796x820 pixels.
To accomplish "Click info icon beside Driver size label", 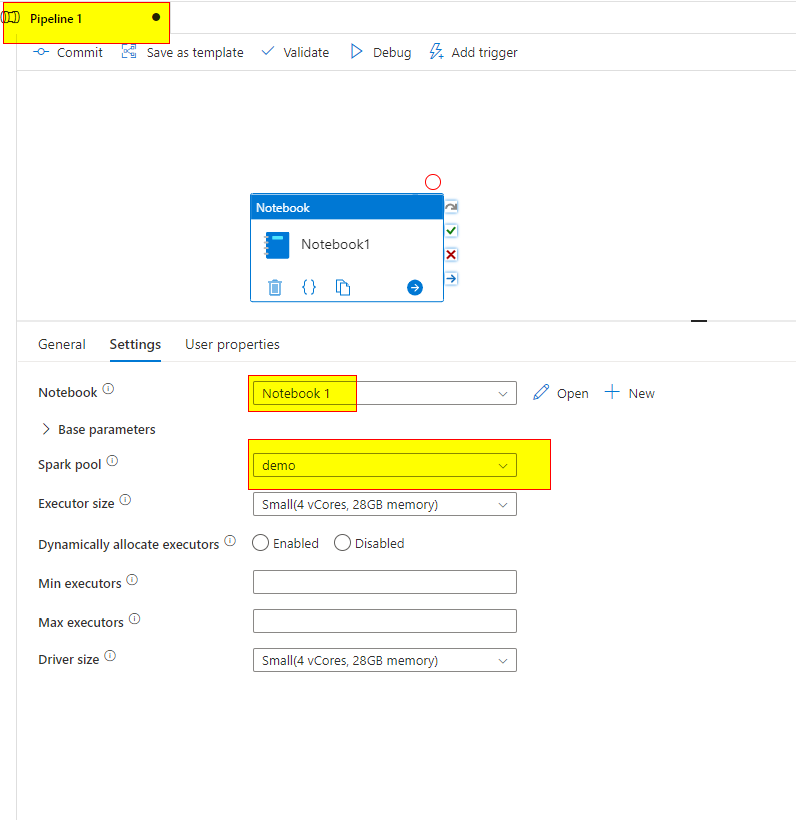I will [110, 656].
